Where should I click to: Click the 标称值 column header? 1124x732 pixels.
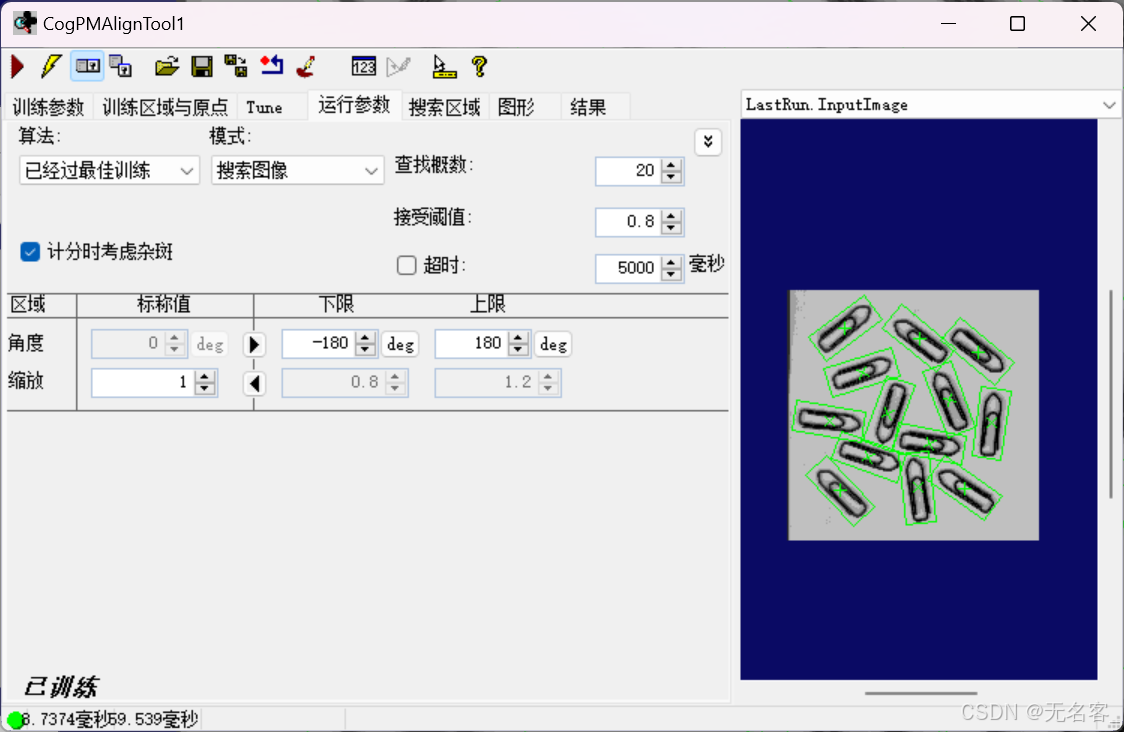(x=163, y=304)
